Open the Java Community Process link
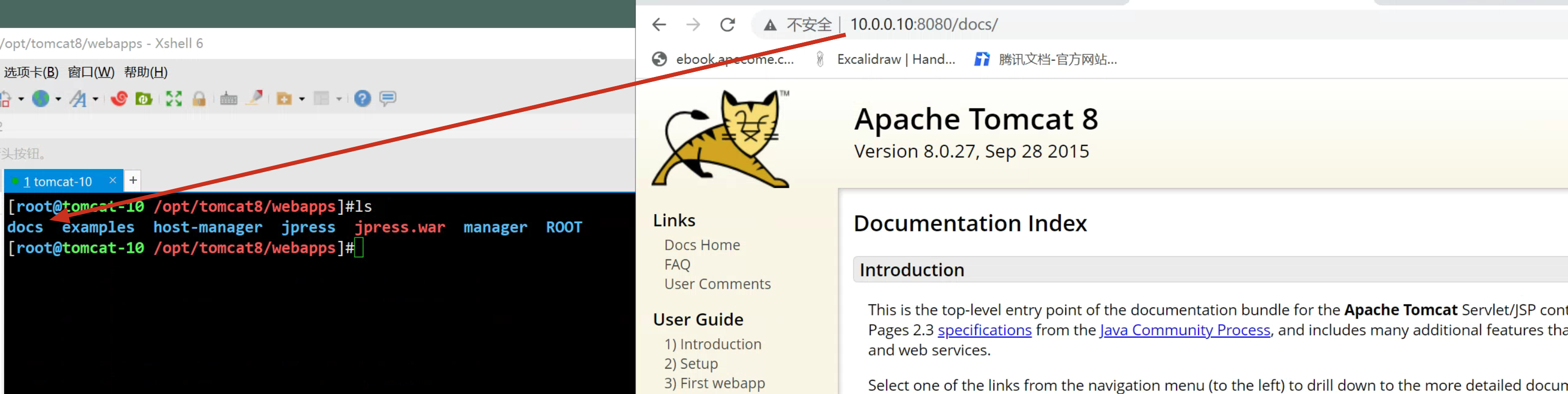Screen dimensions: 1568x394 point(1184,330)
